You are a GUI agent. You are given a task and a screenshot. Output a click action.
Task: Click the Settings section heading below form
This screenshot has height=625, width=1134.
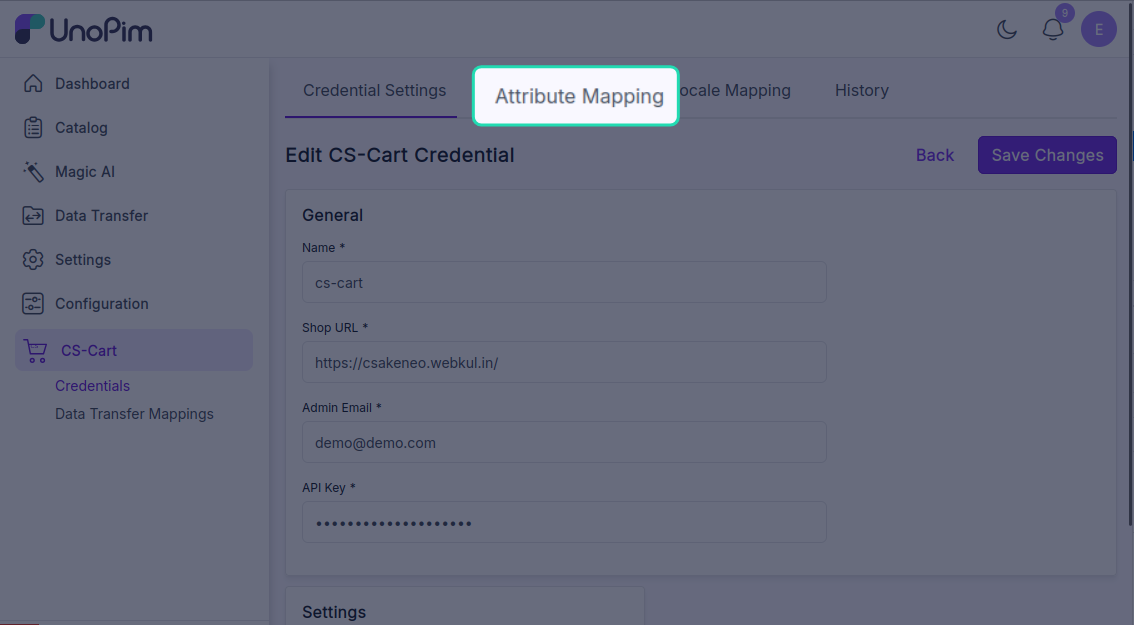[x=334, y=612]
